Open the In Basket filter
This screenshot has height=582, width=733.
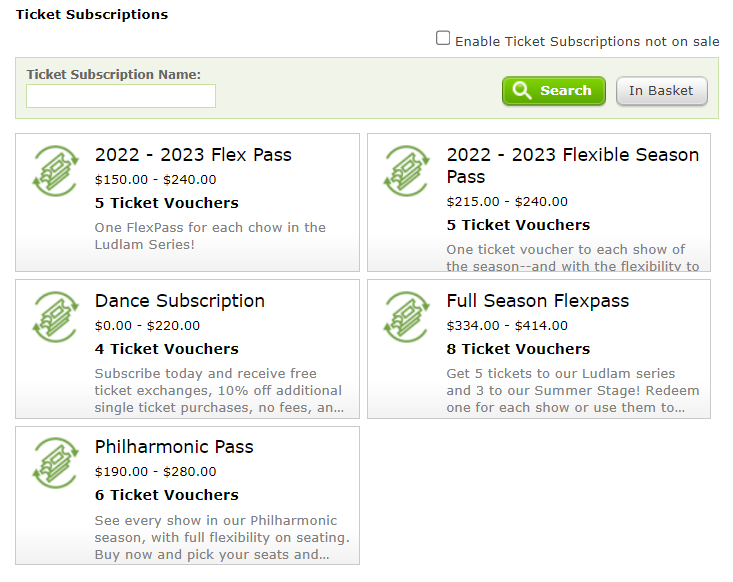click(661, 91)
